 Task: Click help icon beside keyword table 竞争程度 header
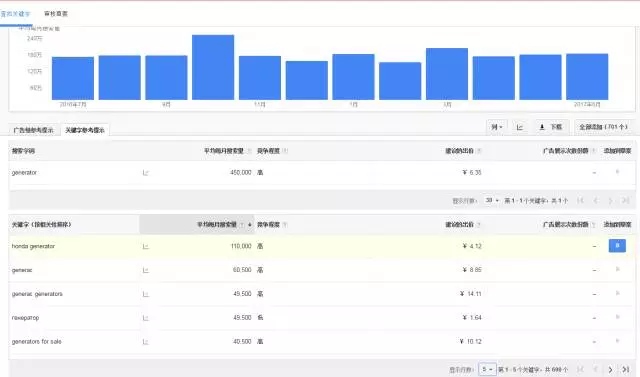(x=285, y=225)
